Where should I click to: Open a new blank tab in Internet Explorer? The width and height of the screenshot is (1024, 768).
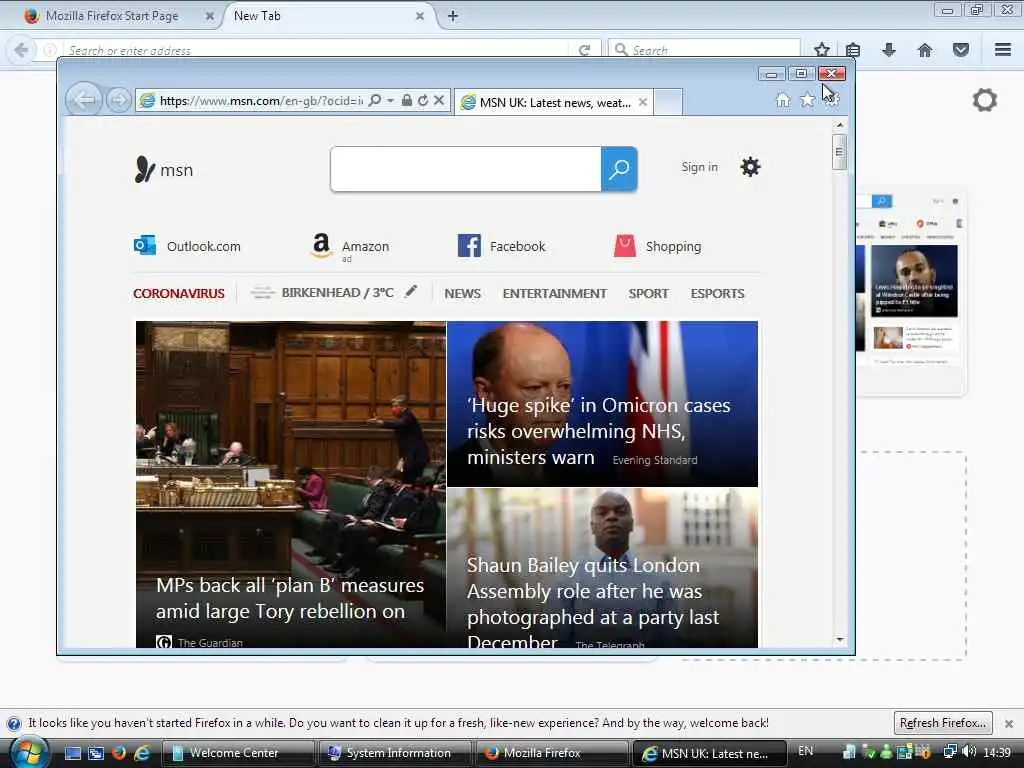click(667, 103)
